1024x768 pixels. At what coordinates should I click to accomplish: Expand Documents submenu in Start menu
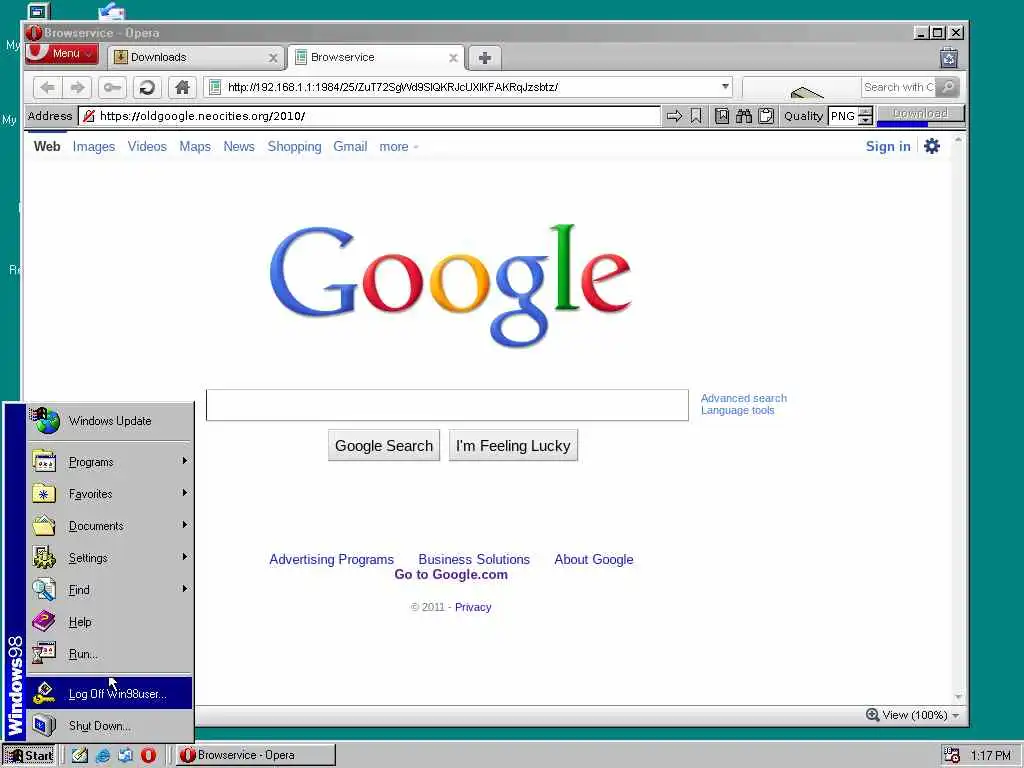coord(110,526)
